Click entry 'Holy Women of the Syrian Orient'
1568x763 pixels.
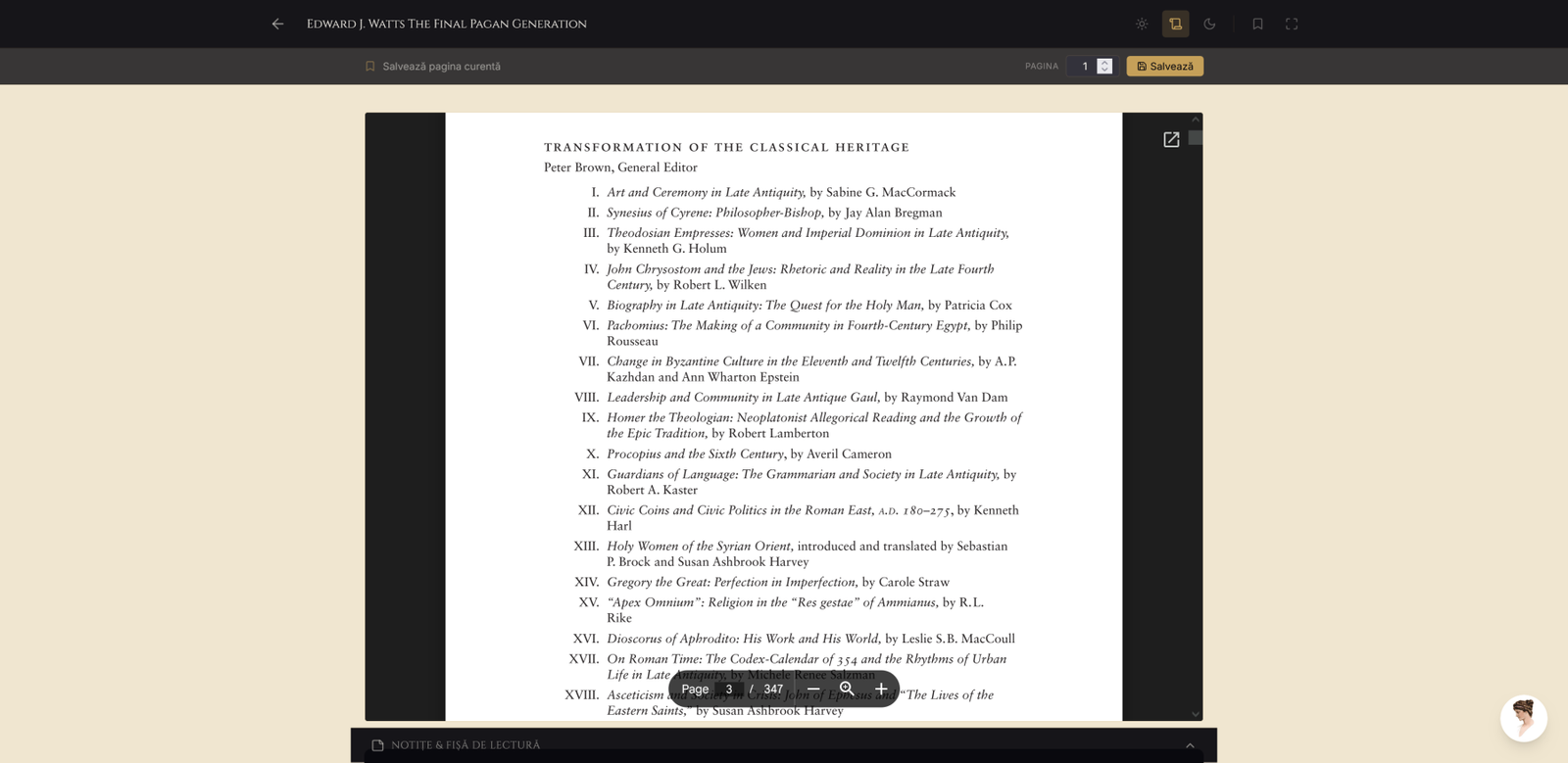pos(808,554)
